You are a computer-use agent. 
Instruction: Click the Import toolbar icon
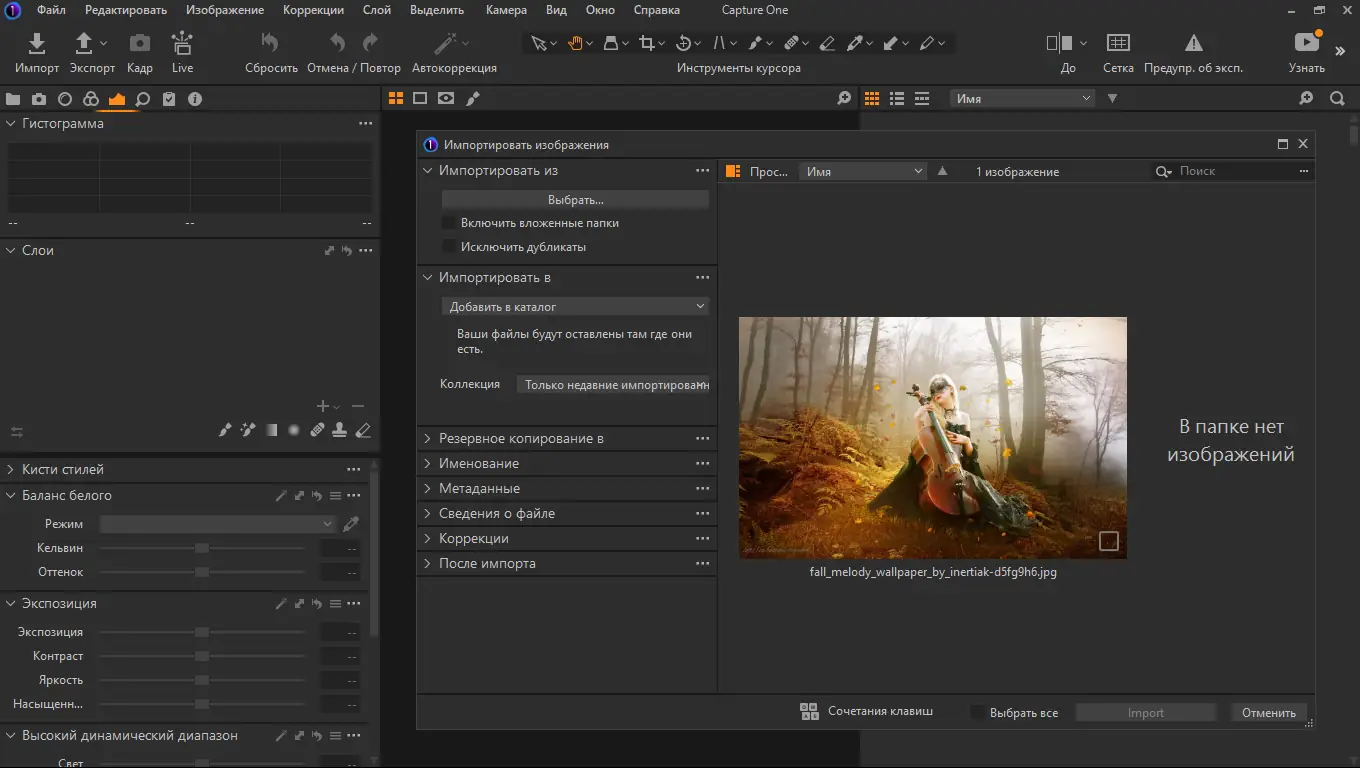coord(37,44)
